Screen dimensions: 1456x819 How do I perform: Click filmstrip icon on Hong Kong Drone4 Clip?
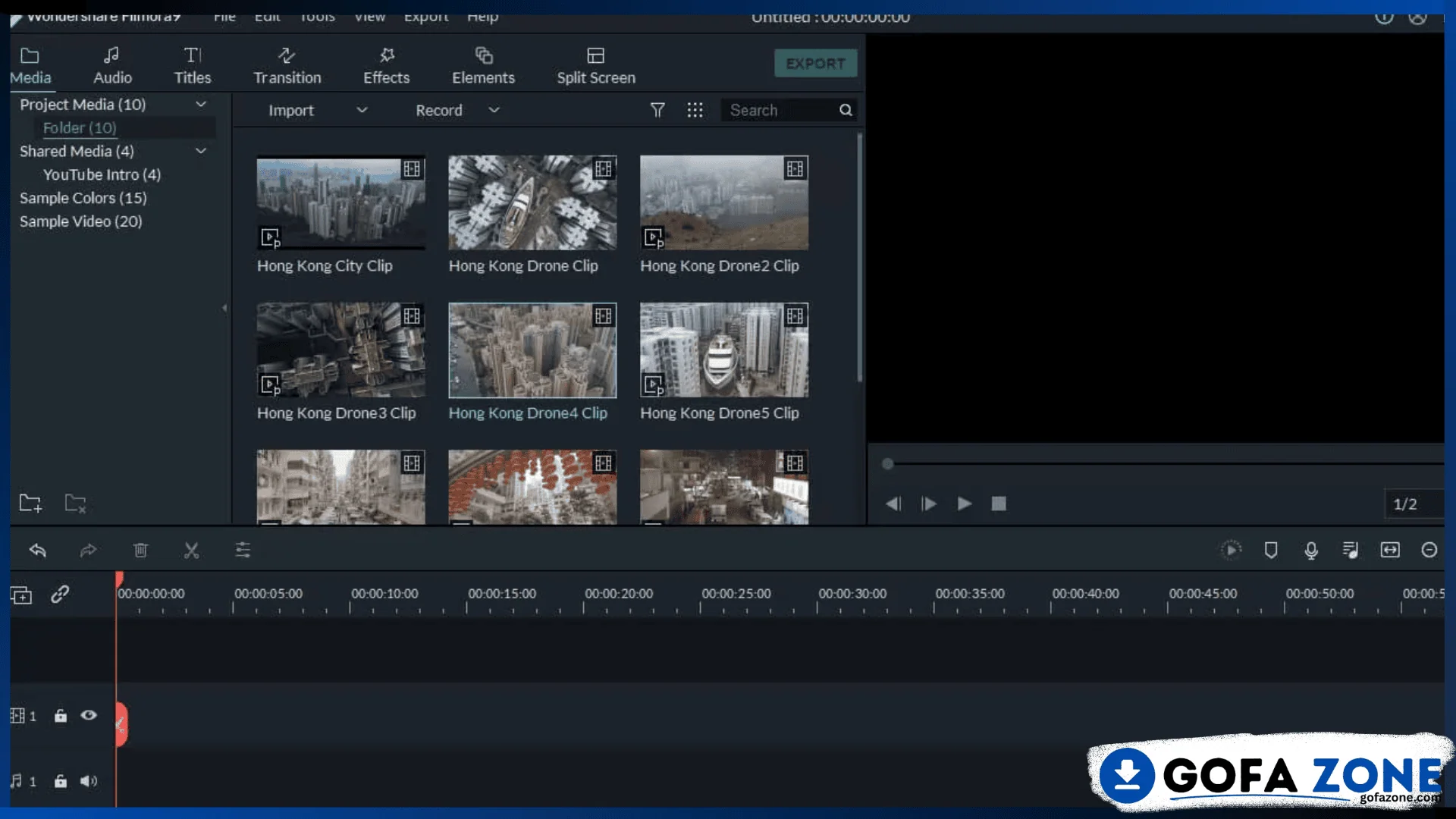(604, 315)
